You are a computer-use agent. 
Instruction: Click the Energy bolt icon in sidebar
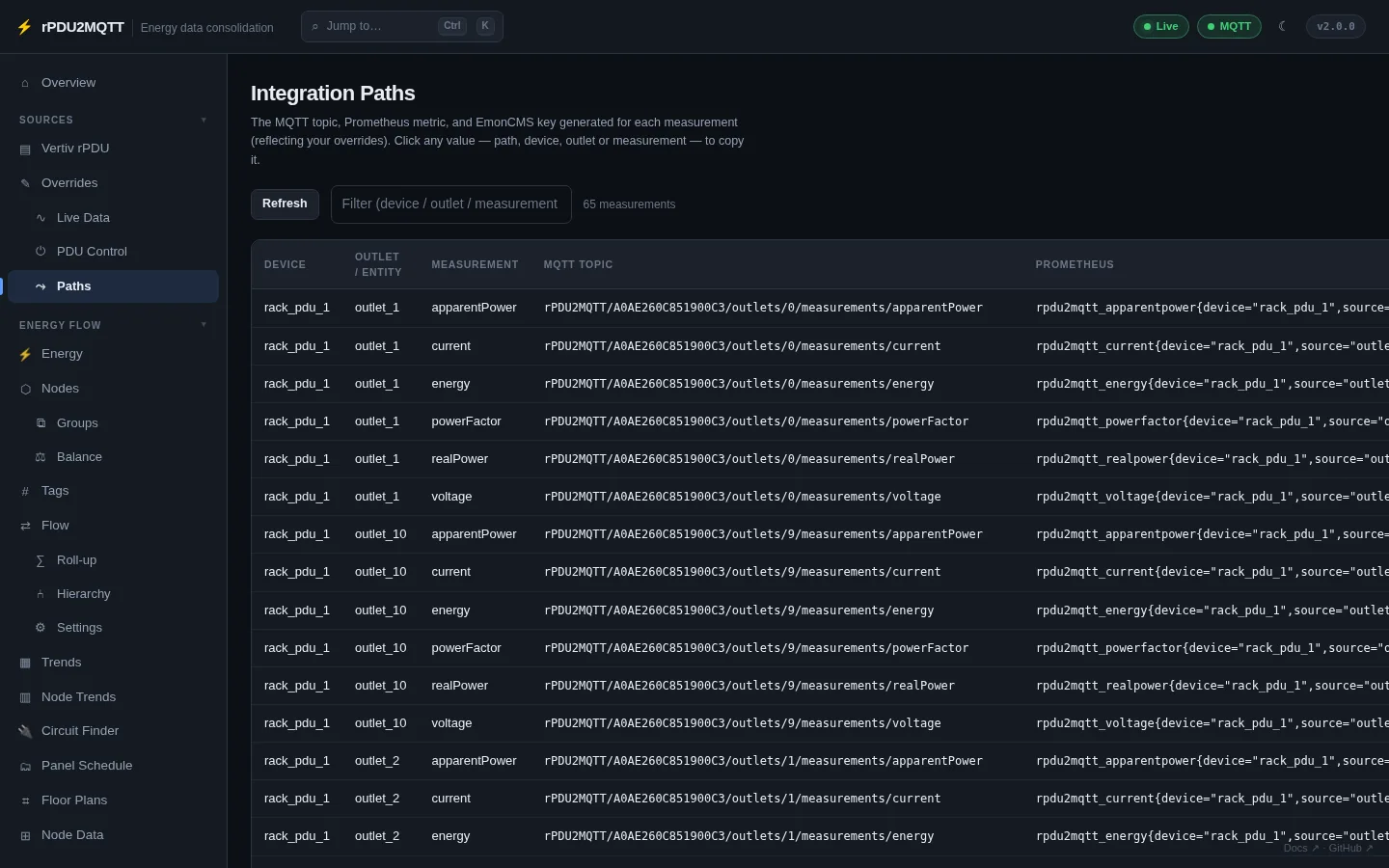25,354
